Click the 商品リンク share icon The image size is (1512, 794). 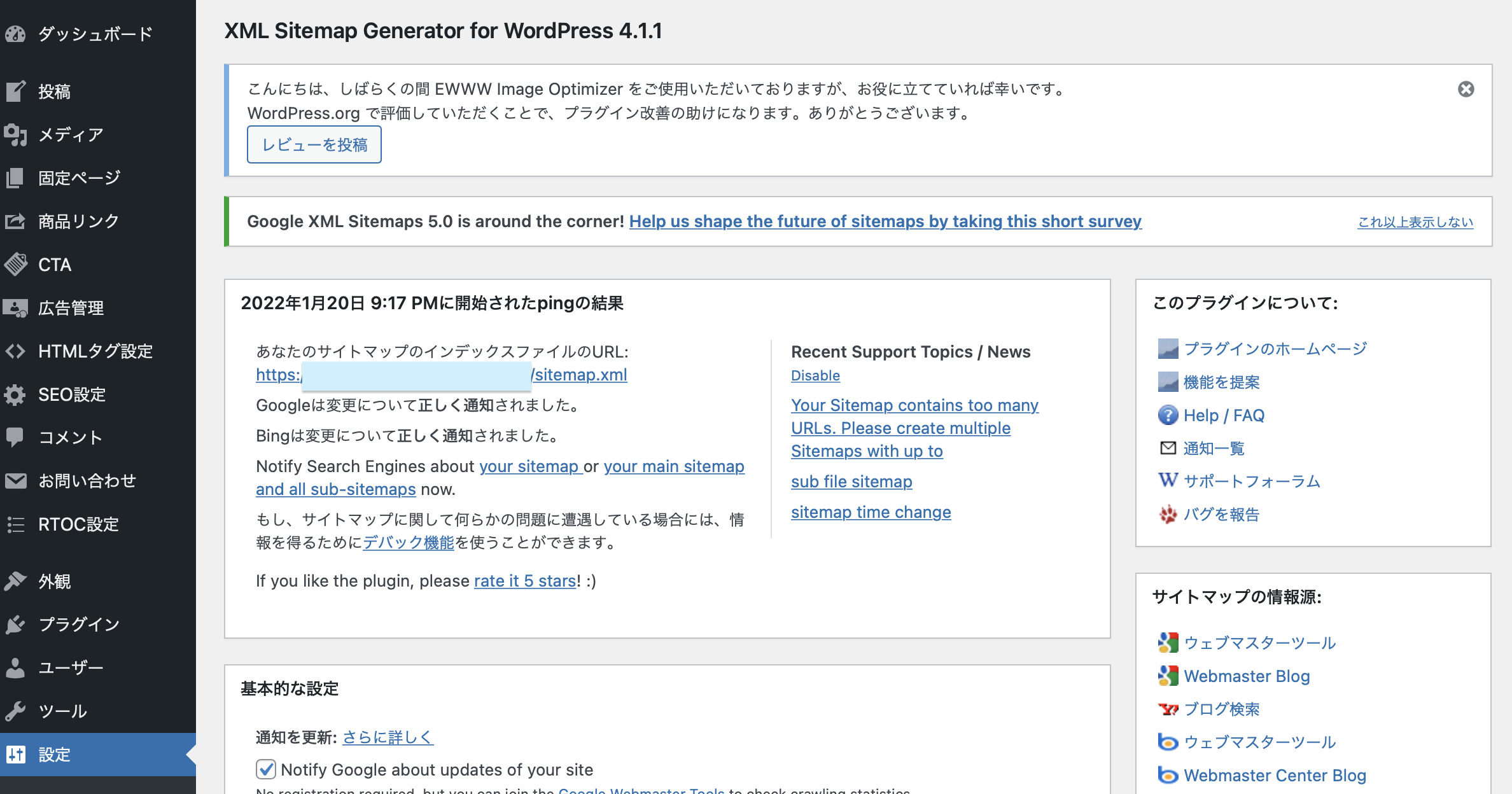pyautogui.click(x=15, y=221)
